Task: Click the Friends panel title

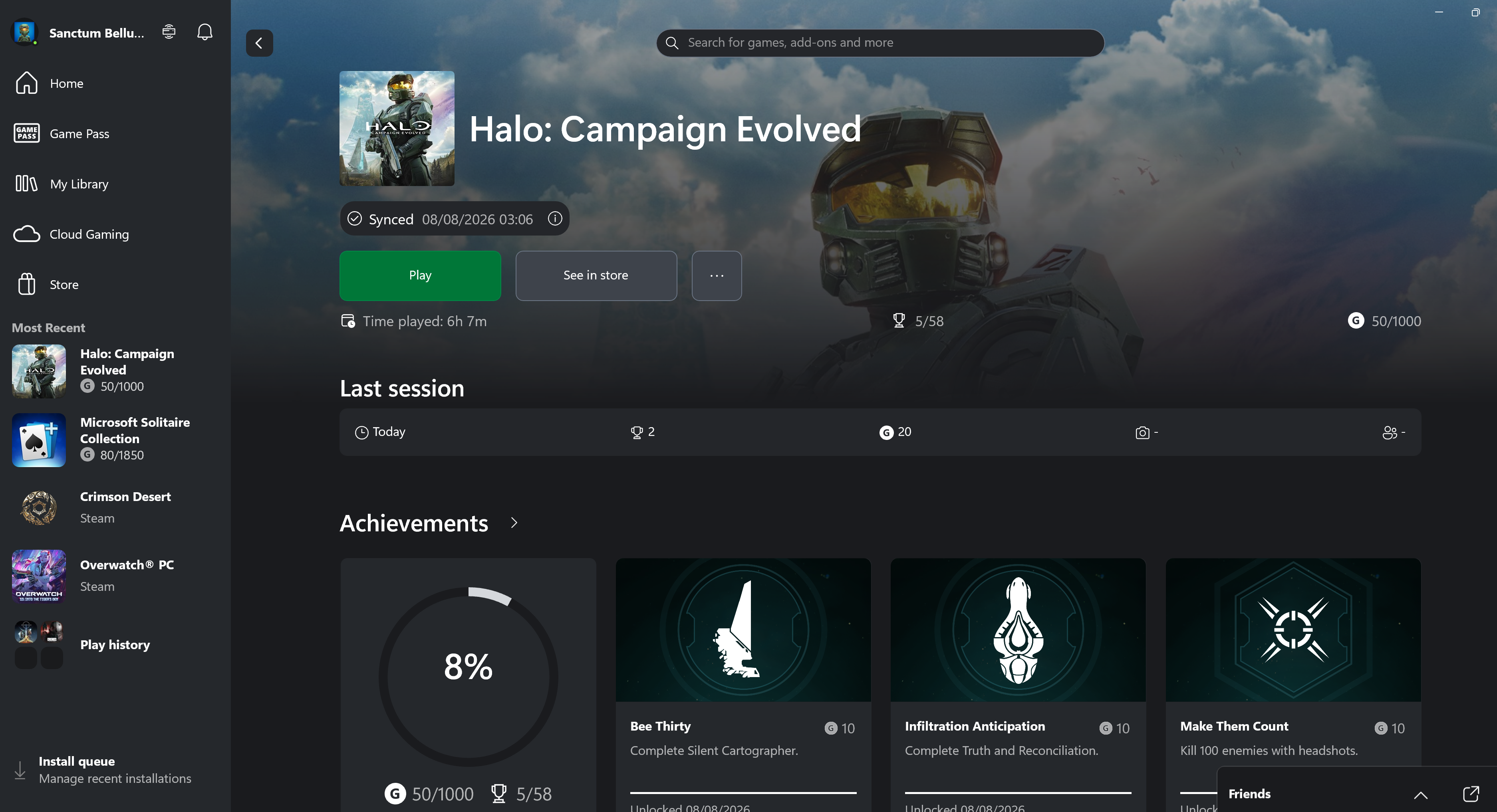Action: [x=1249, y=794]
